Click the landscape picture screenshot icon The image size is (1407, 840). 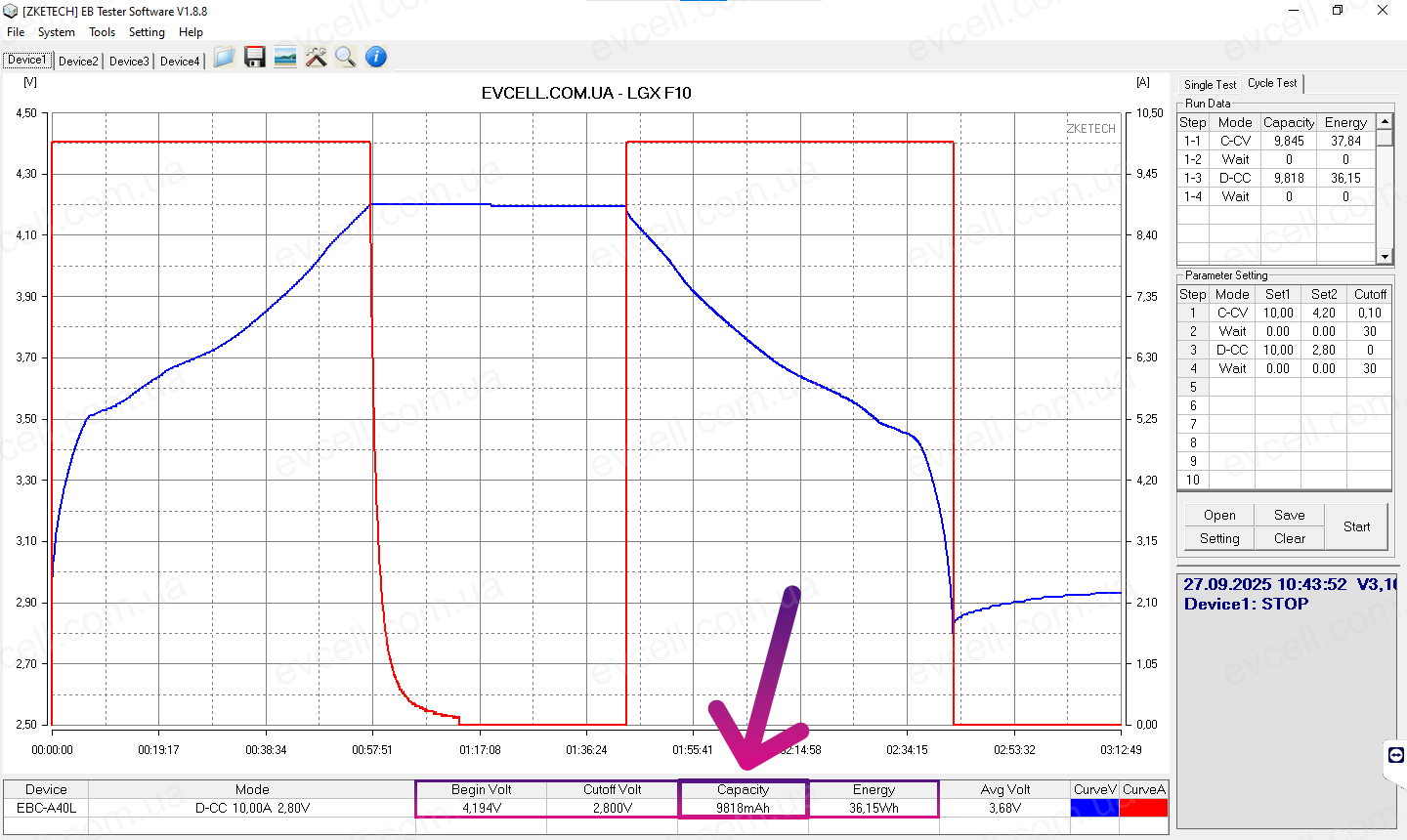(285, 58)
